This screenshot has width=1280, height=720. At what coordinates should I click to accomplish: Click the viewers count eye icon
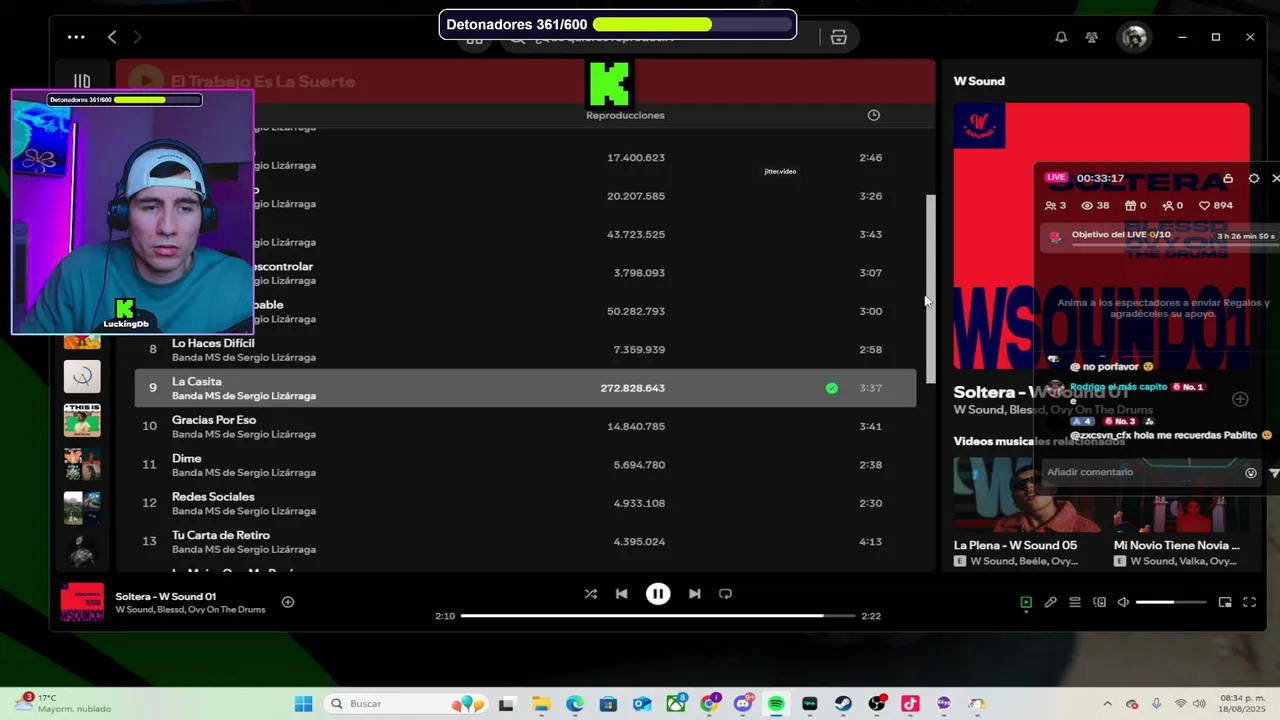click(1087, 205)
